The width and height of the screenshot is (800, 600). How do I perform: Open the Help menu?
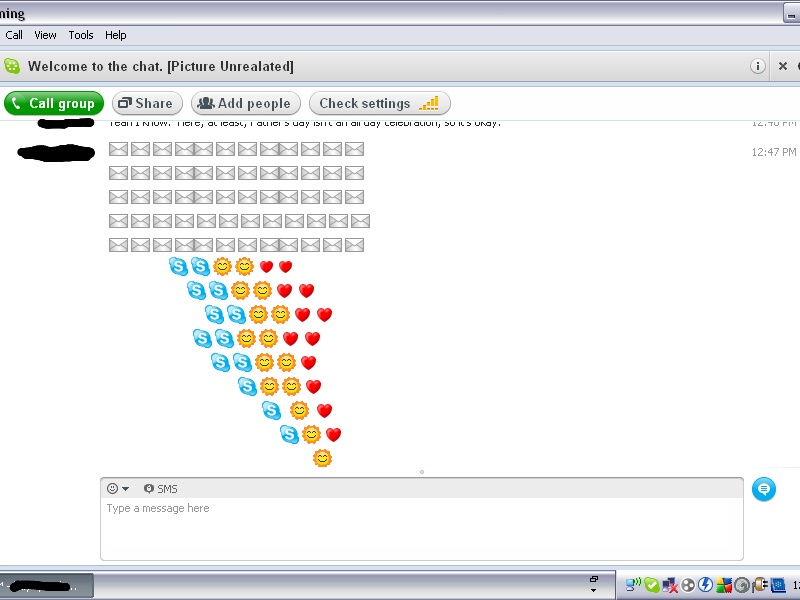coord(115,35)
